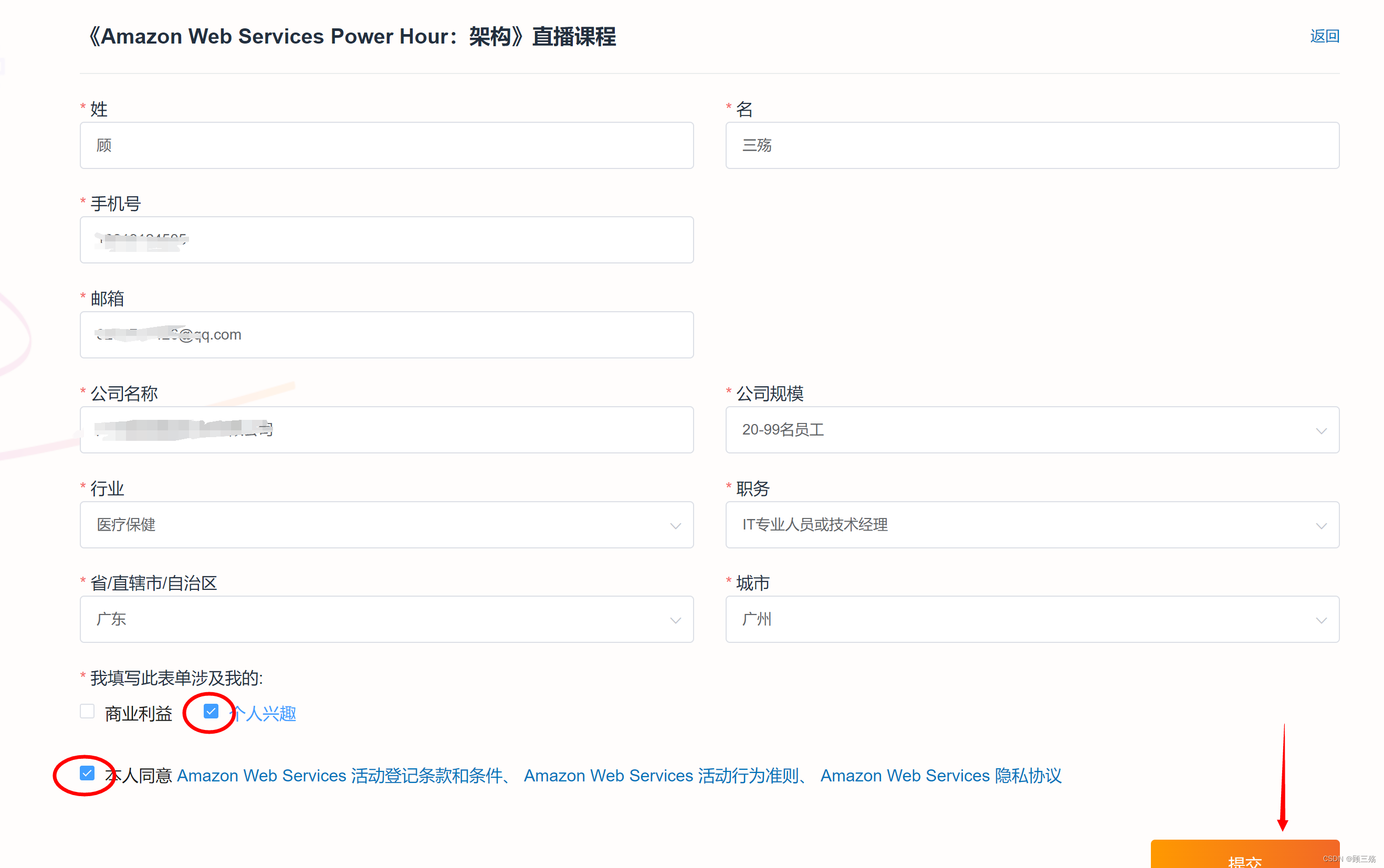Expand the 行业 dropdown chevron
The width and height of the screenshot is (1384, 868).
coord(675,525)
